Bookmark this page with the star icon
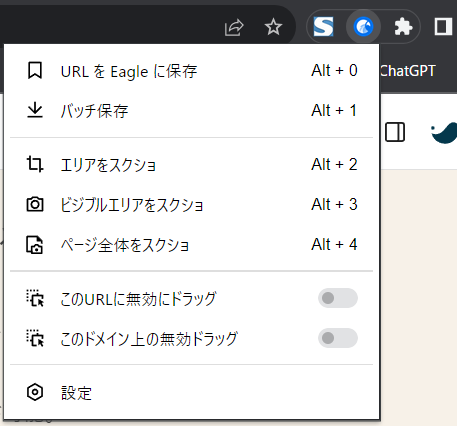The image size is (457, 426). (273, 27)
